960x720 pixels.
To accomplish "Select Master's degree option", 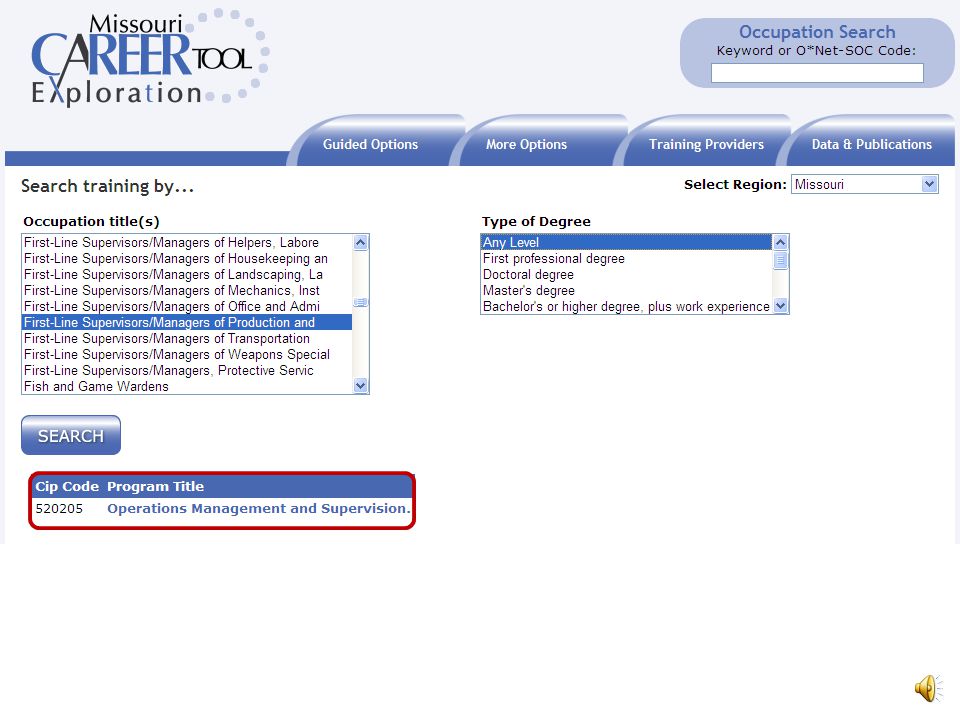I will click(x=626, y=290).
